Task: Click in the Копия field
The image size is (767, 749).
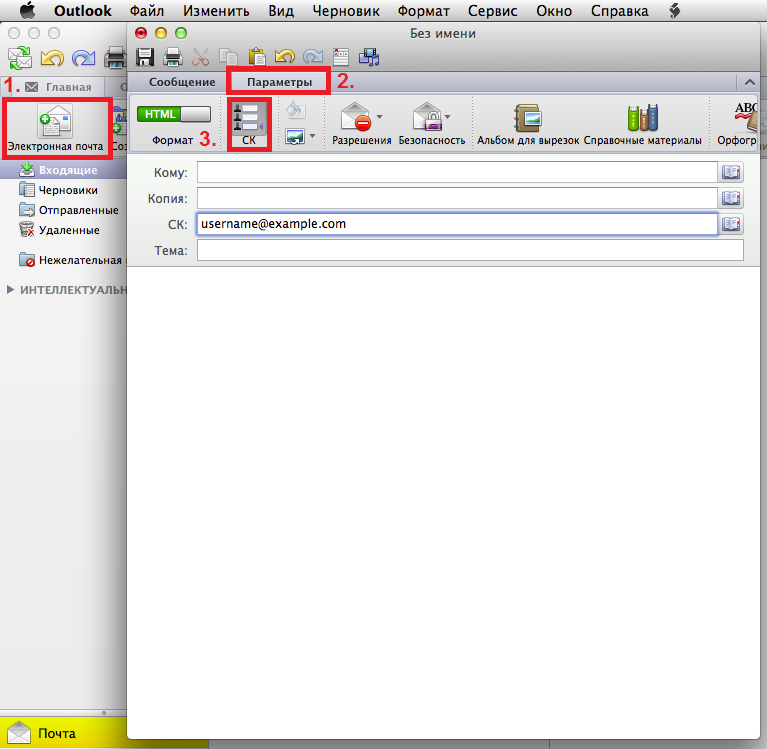Action: tap(457, 198)
